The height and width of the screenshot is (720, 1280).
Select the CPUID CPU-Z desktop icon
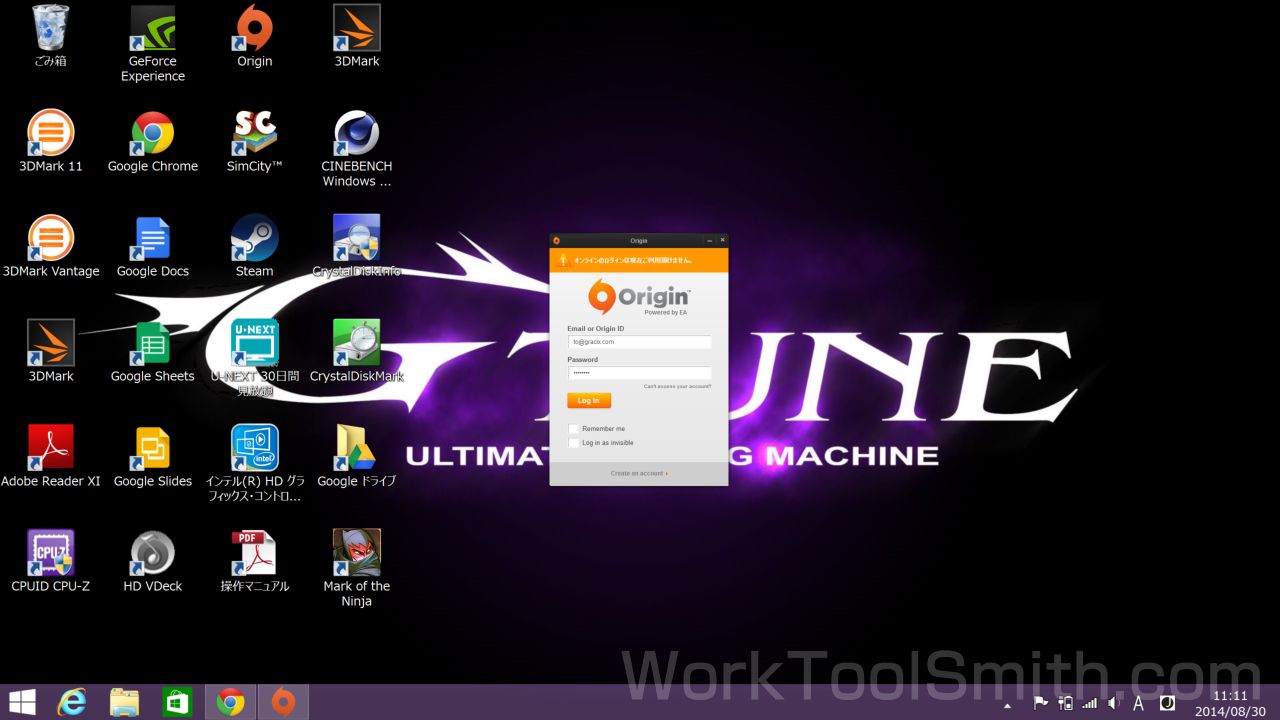click(51, 561)
